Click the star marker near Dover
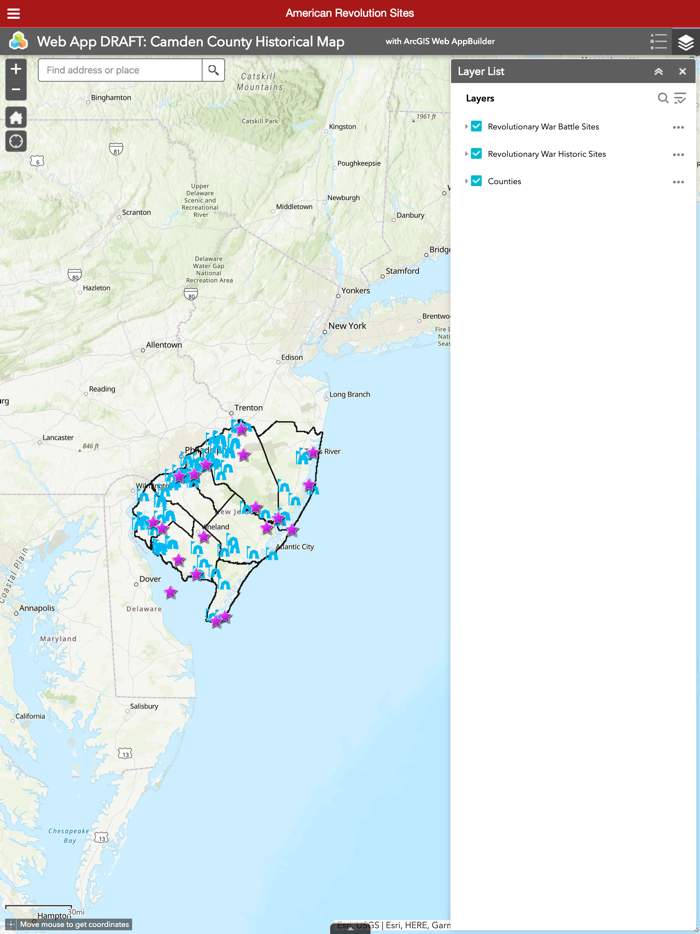Screen dimensions: 700x934 point(170,591)
